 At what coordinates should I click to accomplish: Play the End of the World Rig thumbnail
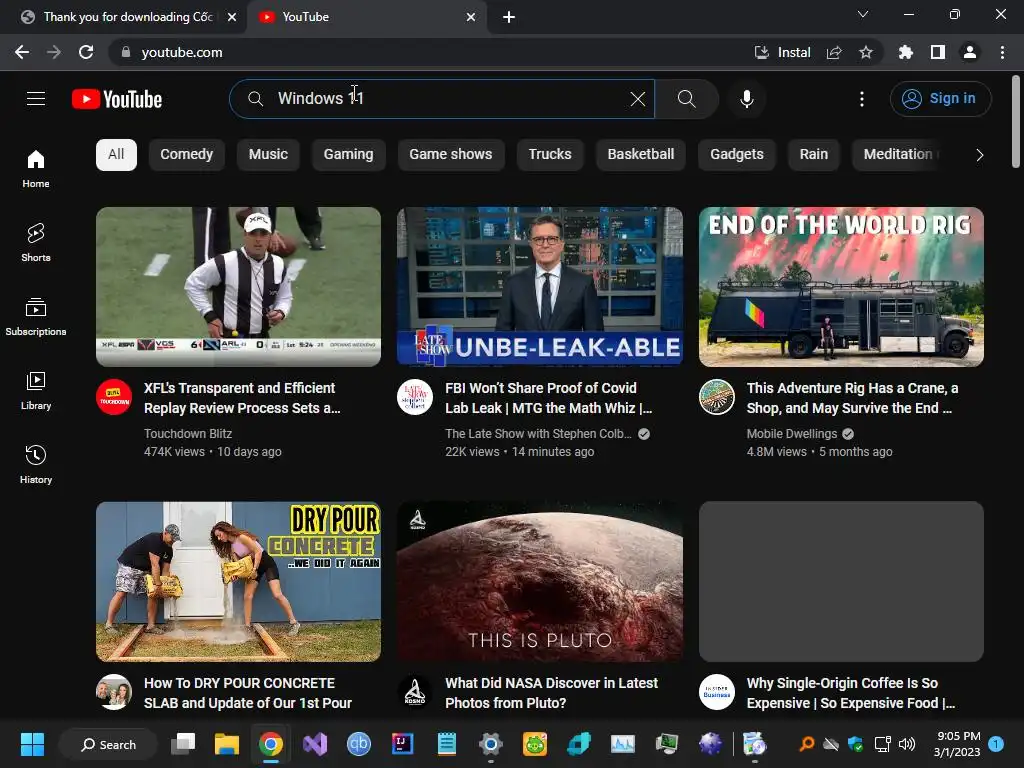pos(841,287)
